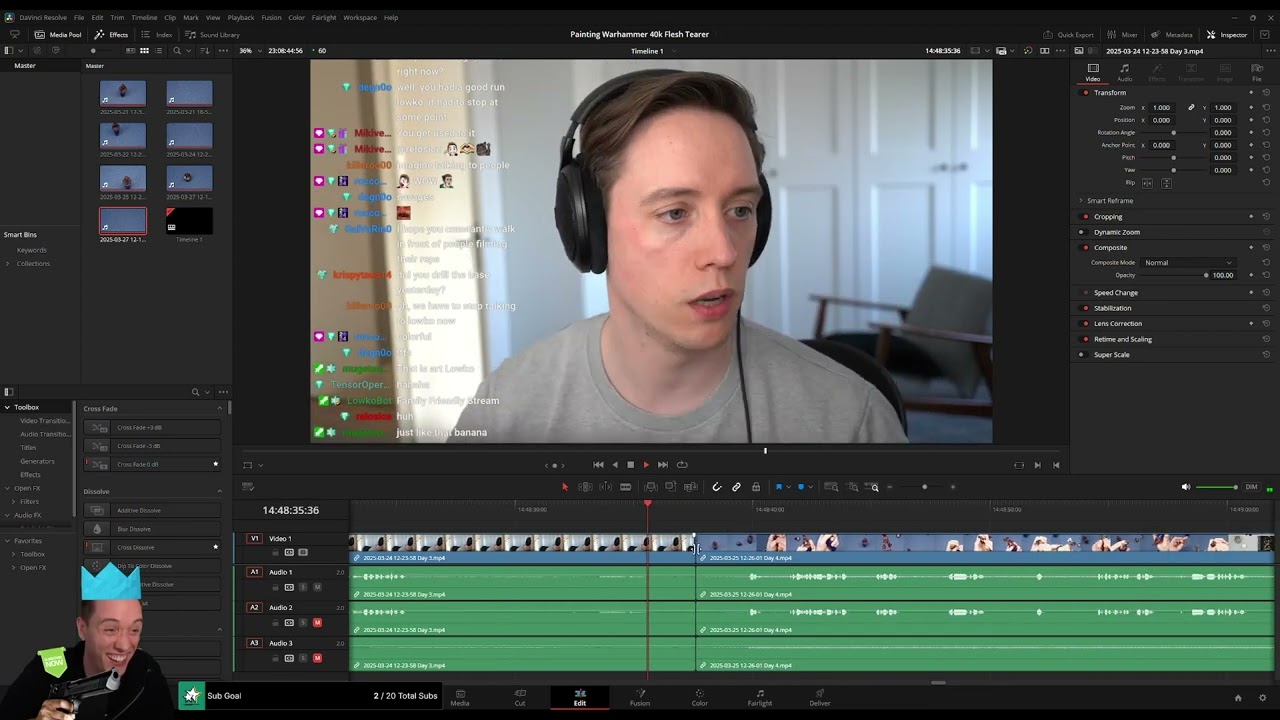
Task: Collapse the Favorites tree
Action: [7, 541]
